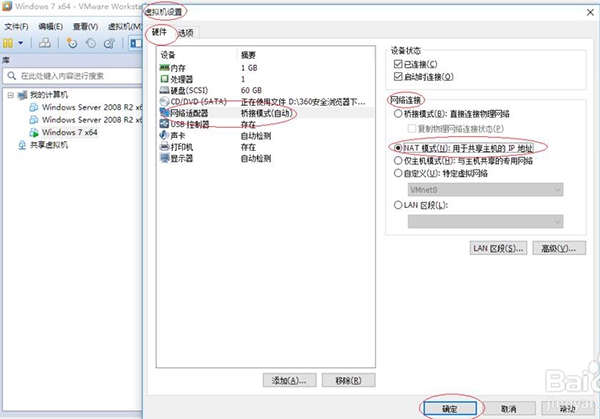Select 共享虚拟机 in library tree
The width and height of the screenshot is (600, 419).
[x=49, y=145]
